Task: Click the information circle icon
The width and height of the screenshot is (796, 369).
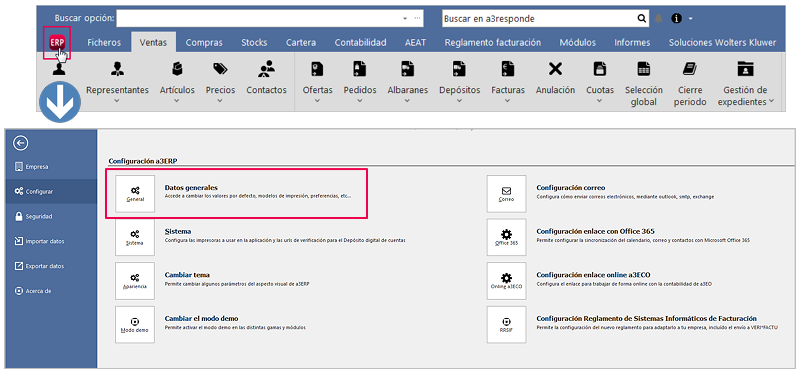Action: pyautogui.click(x=676, y=19)
